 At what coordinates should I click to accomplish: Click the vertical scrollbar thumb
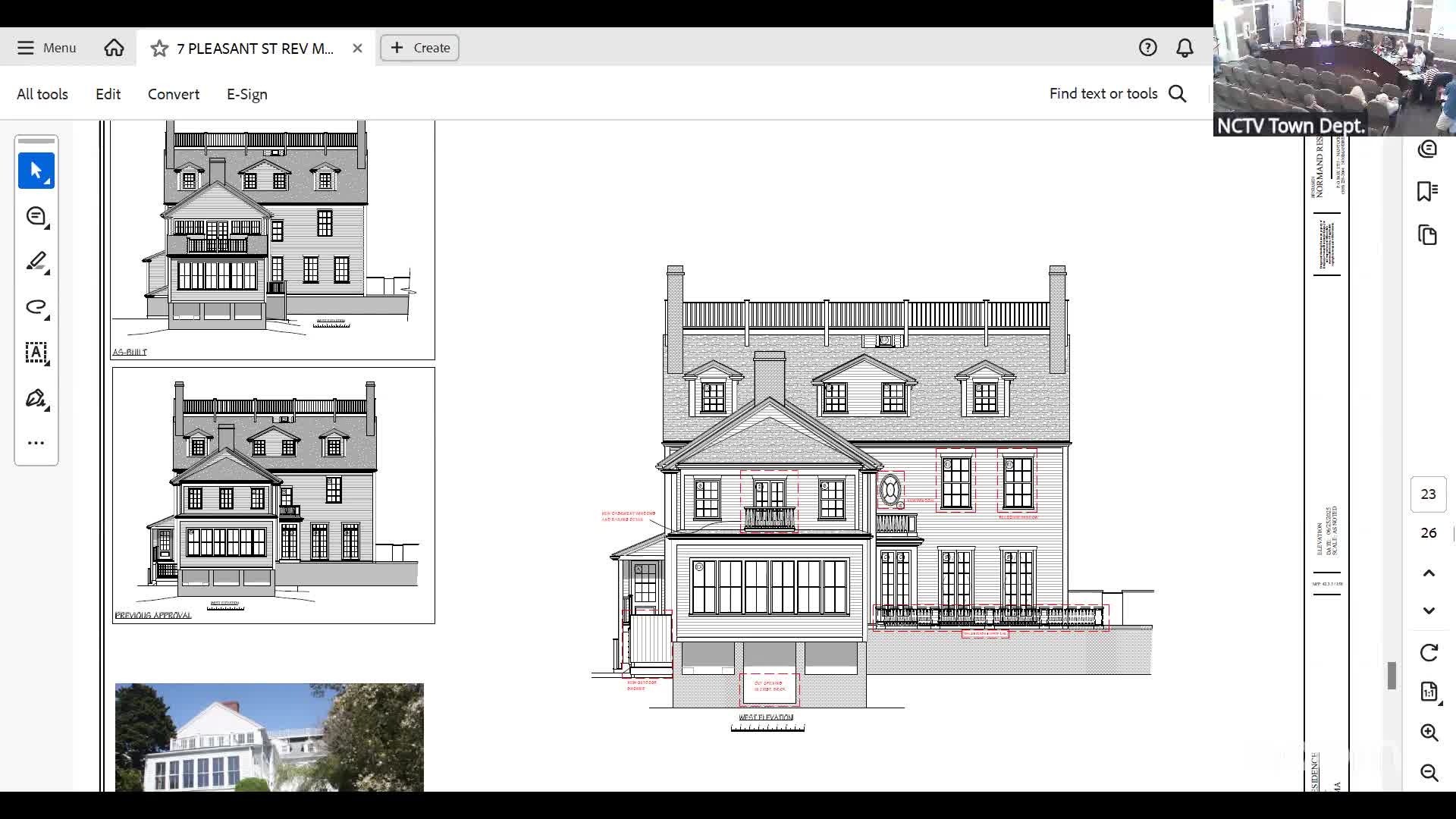[1392, 676]
